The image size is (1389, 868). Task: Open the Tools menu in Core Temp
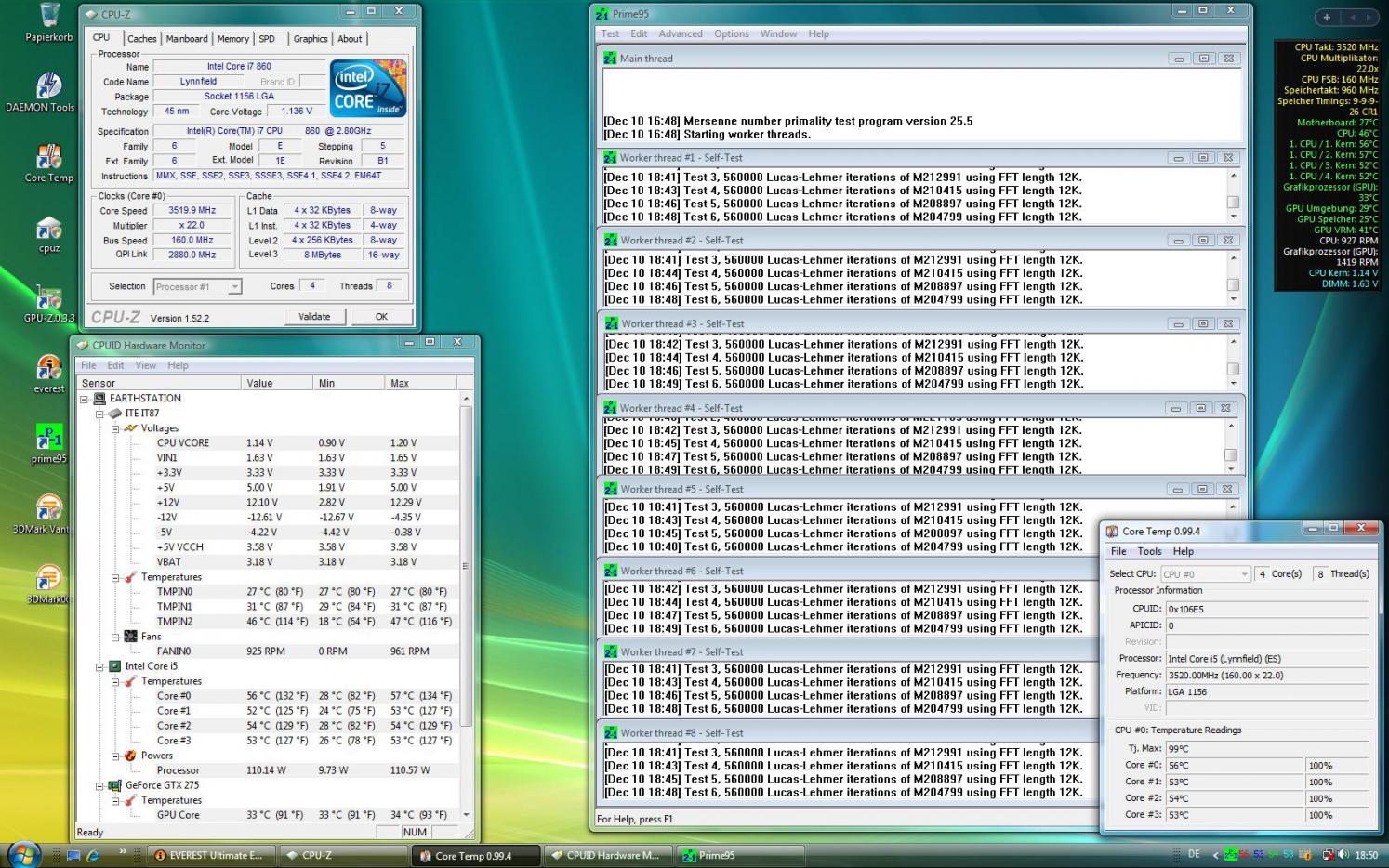point(1150,551)
